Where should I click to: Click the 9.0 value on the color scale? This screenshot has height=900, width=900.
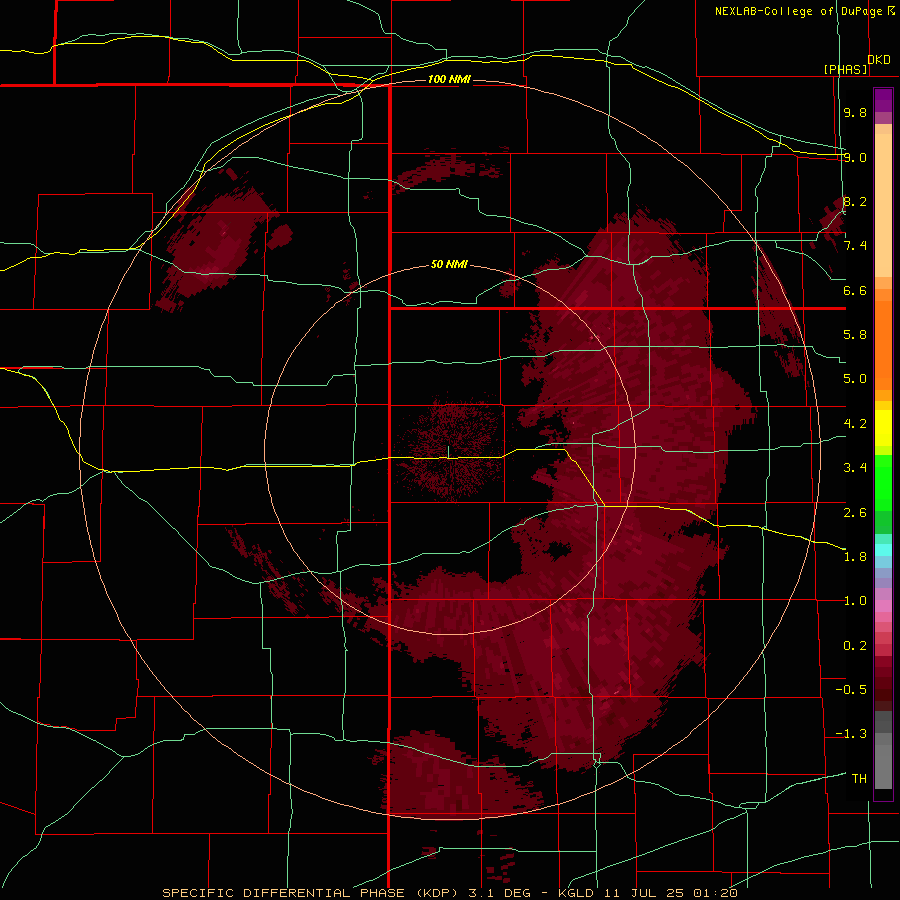855,158
